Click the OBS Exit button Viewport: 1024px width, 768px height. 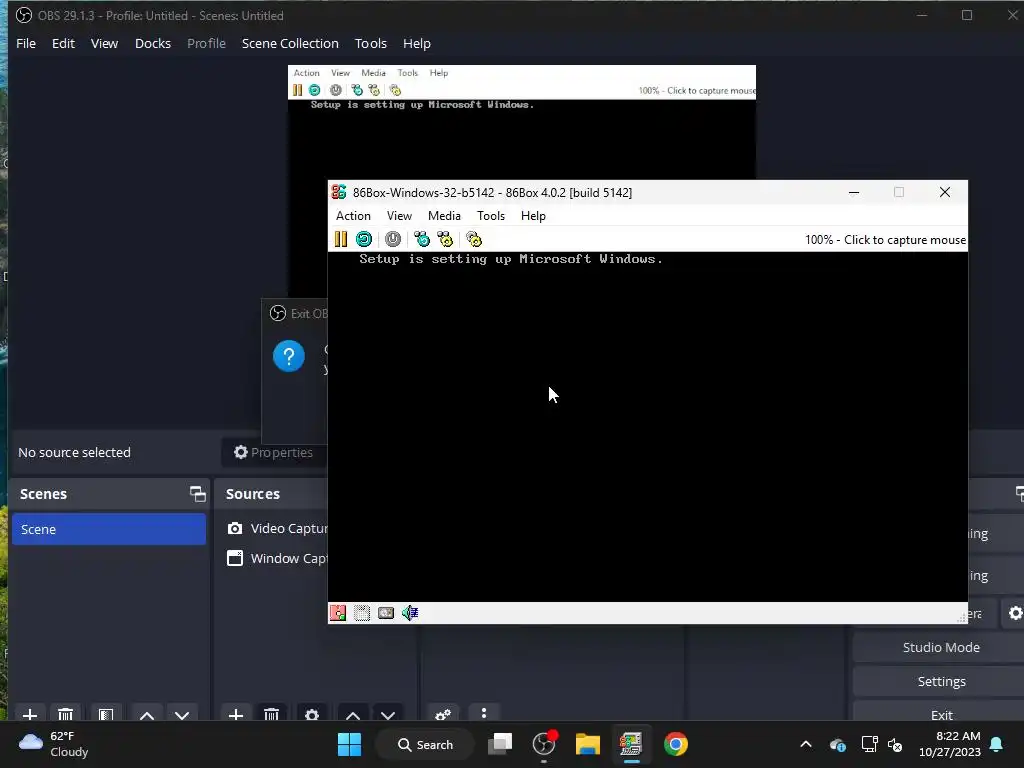click(940, 714)
